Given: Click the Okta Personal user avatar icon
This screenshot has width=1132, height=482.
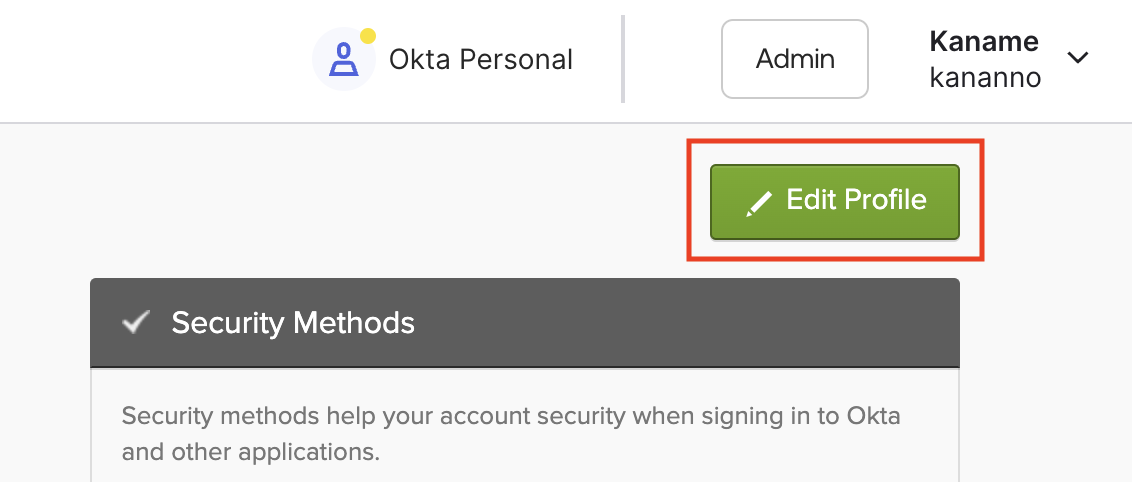Looking at the screenshot, I should click(x=344, y=60).
